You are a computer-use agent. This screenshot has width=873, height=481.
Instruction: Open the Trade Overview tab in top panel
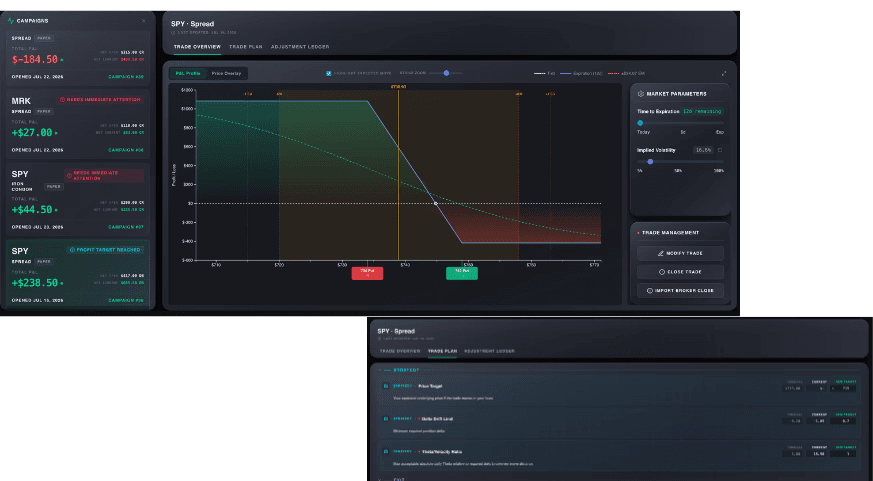tap(197, 47)
